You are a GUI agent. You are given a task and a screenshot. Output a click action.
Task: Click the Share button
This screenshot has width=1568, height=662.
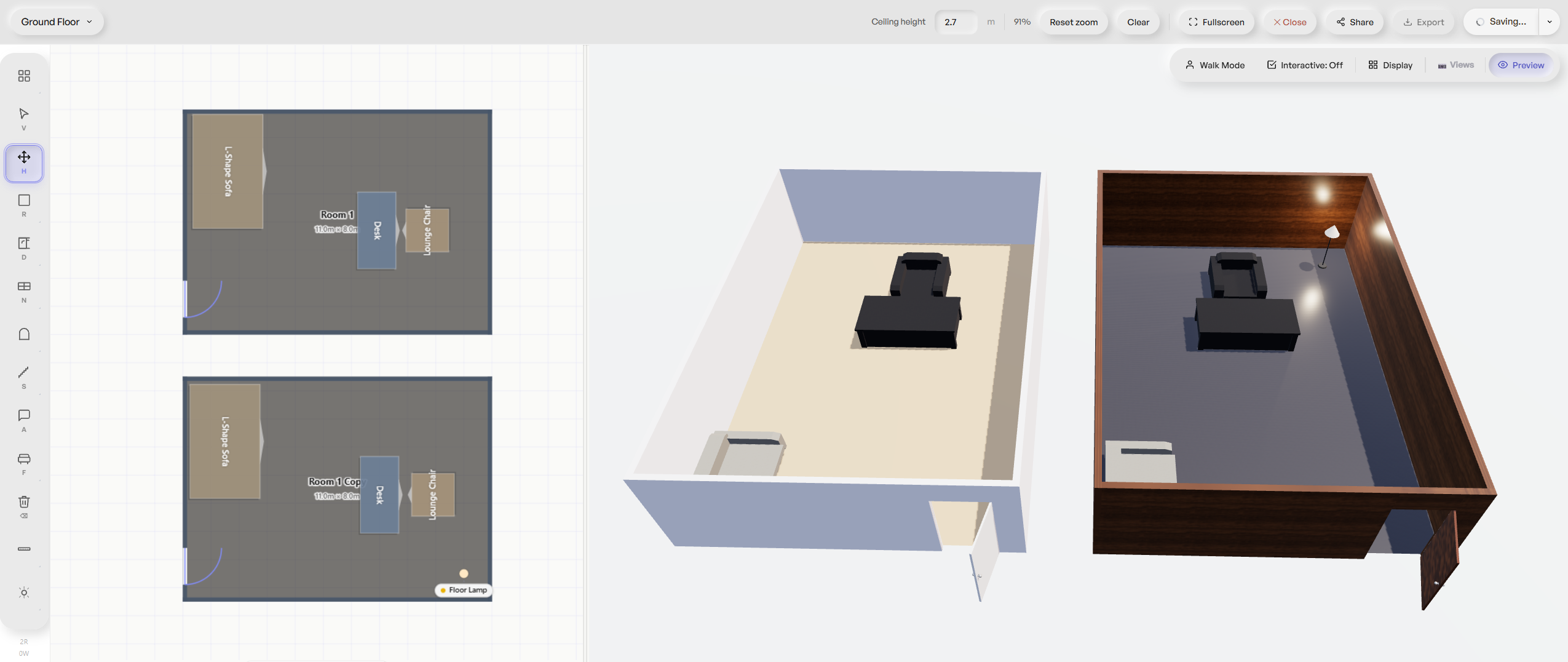pyautogui.click(x=1355, y=22)
